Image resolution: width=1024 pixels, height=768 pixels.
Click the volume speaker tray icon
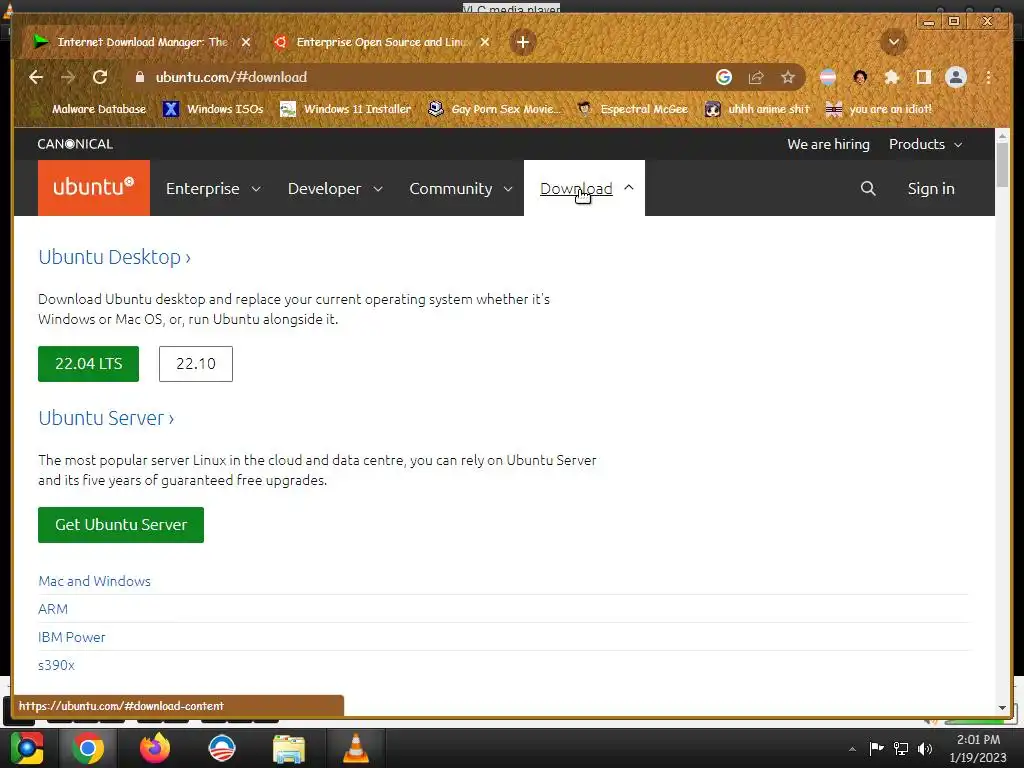point(925,748)
